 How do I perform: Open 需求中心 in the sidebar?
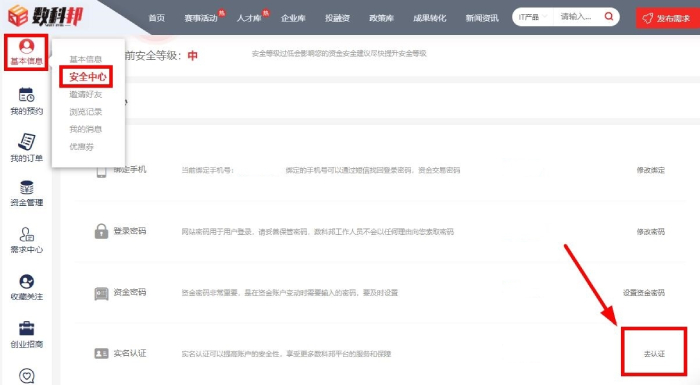[26, 240]
